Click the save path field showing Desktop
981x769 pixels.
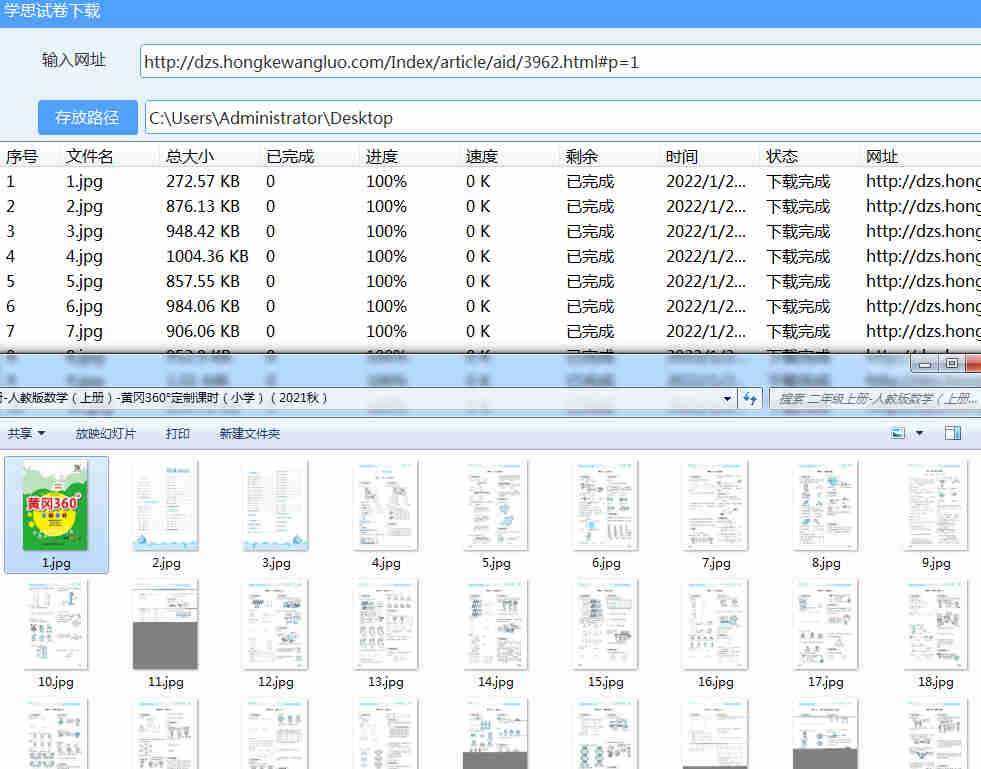click(563, 117)
